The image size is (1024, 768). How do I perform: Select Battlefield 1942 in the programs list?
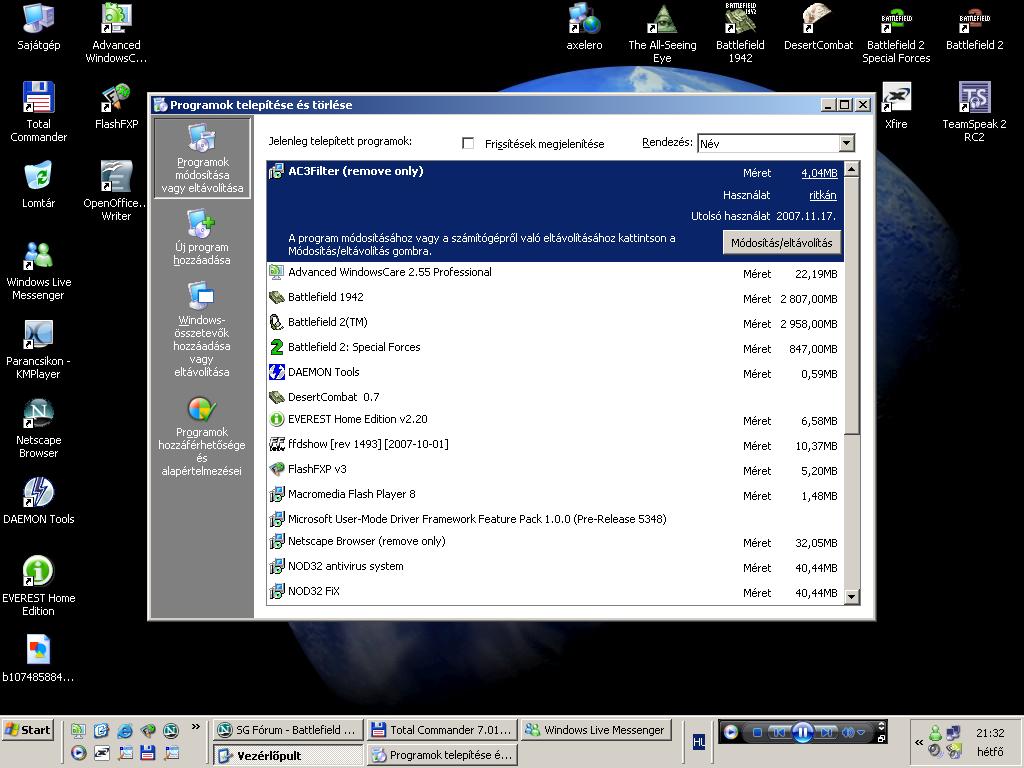click(x=325, y=297)
